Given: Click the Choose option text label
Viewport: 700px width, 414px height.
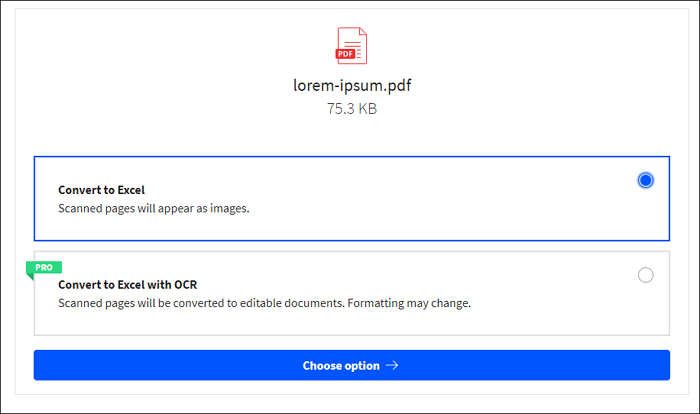Looking at the screenshot, I should pos(341,366).
